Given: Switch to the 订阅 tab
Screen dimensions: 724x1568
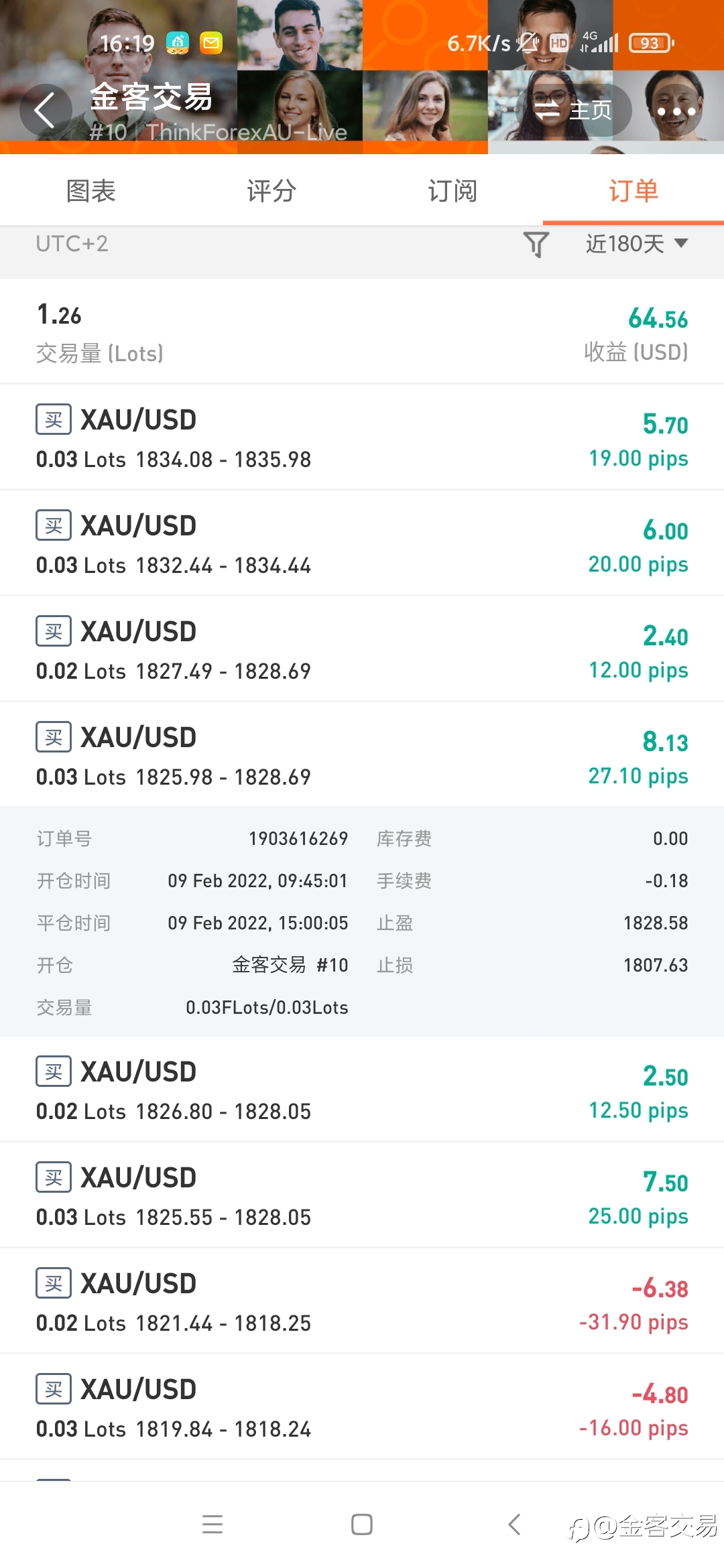Looking at the screenshot, I should pyautogui.click(x=452, y=191).
